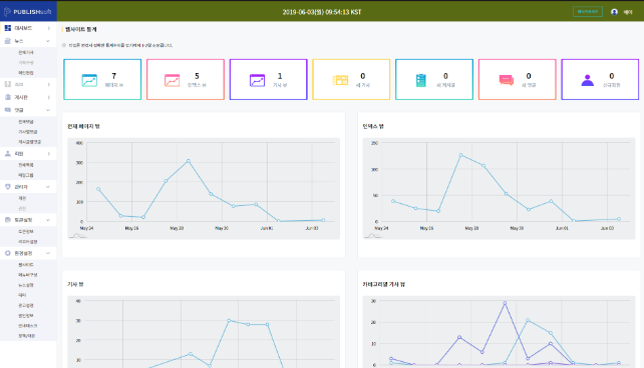The image size is (644, 368).
Task: Click the shield icon for 관리자 menu
Action: click(x=7, y=186)
